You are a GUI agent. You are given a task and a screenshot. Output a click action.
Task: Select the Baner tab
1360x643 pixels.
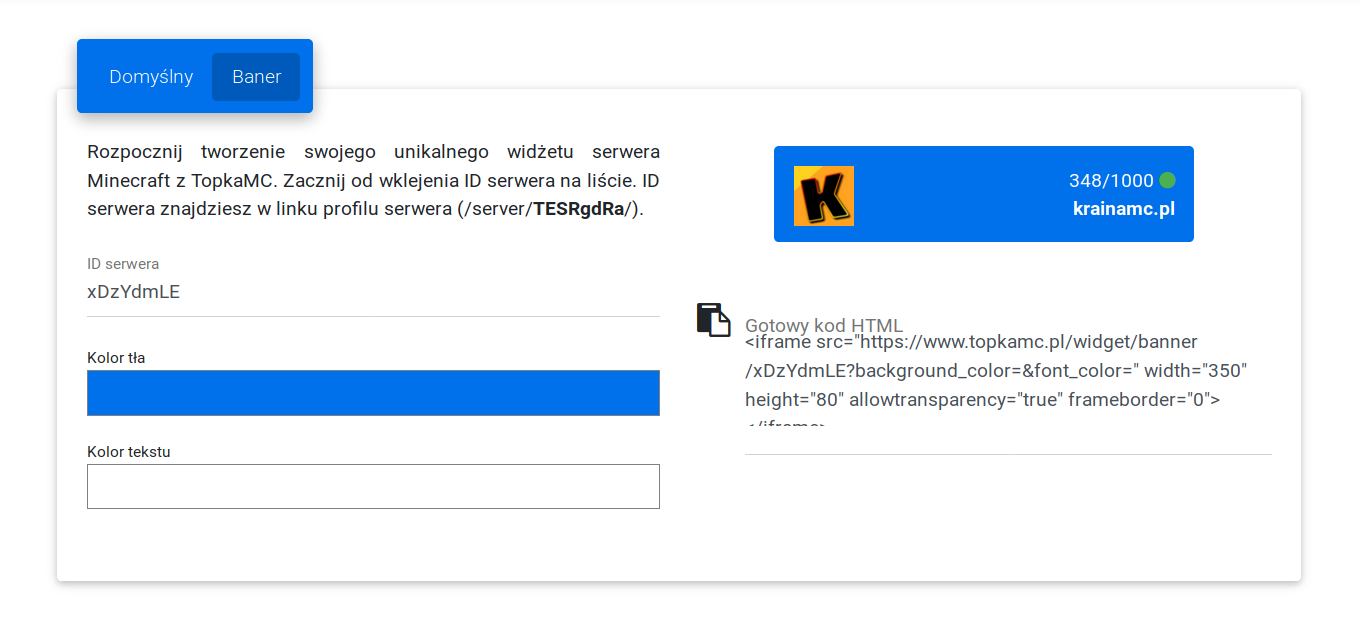click(256, 77)
